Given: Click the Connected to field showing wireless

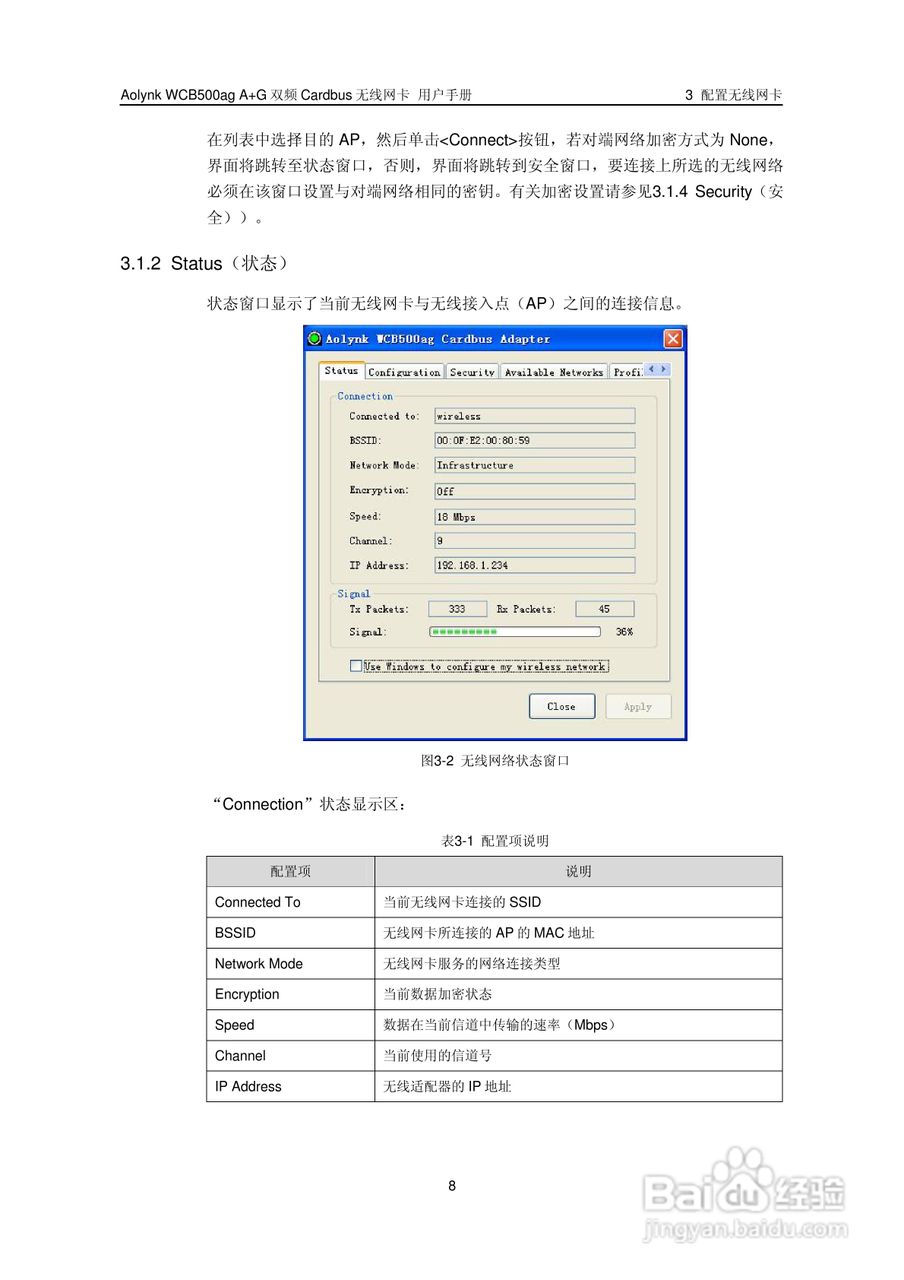Looking at the screenshot, I should 534,416.
